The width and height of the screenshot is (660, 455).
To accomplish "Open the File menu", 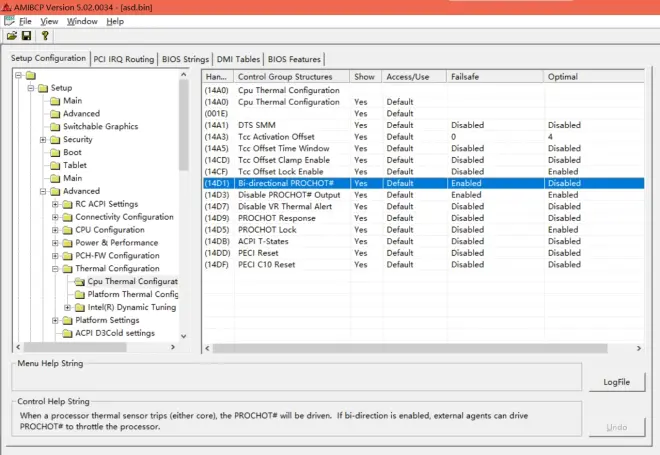I will 25,21.
